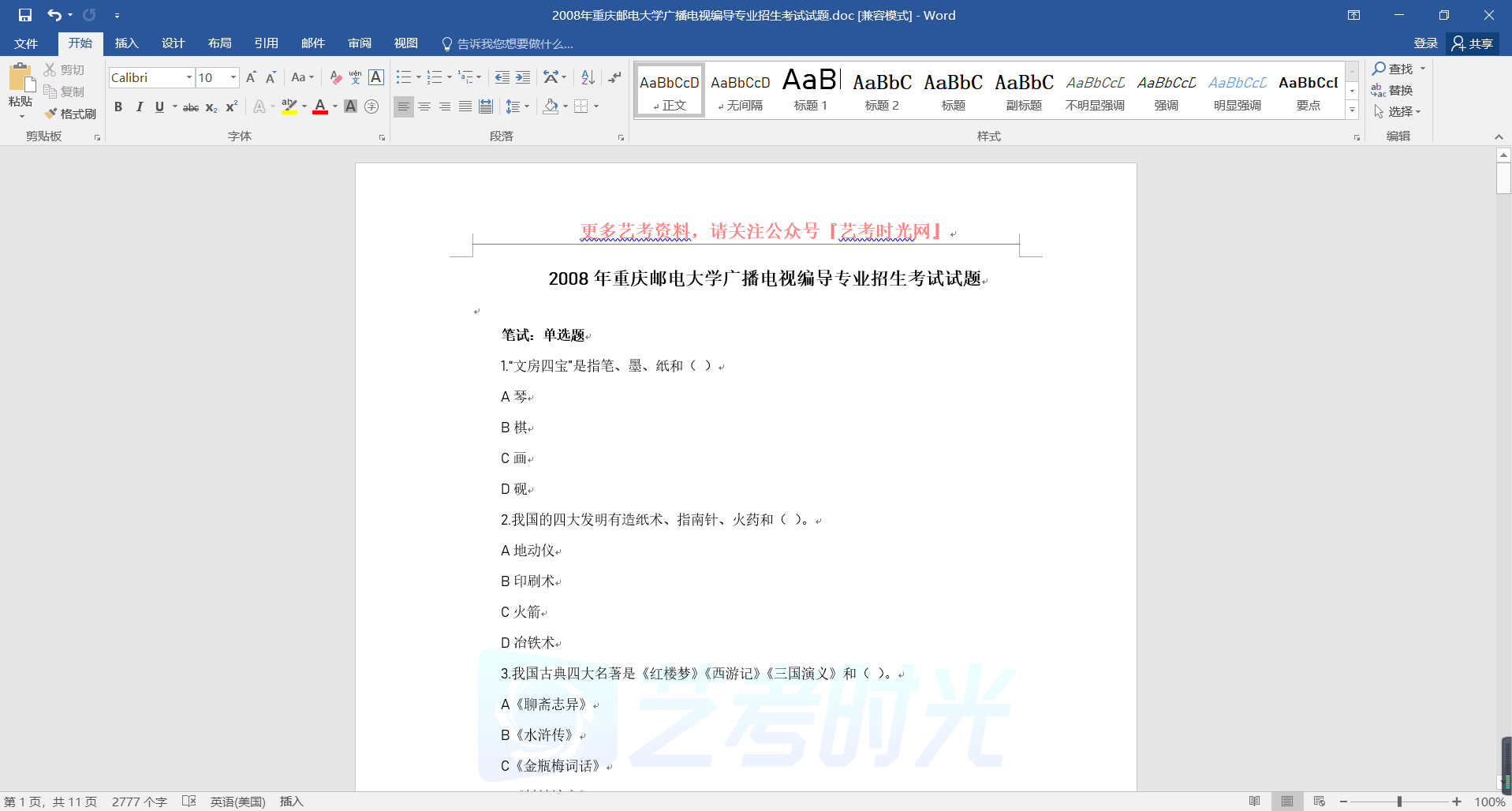The height and width of the screenshot is (811, 1512).
Task: Toggle Bold formatting
Action: (118, 107)
